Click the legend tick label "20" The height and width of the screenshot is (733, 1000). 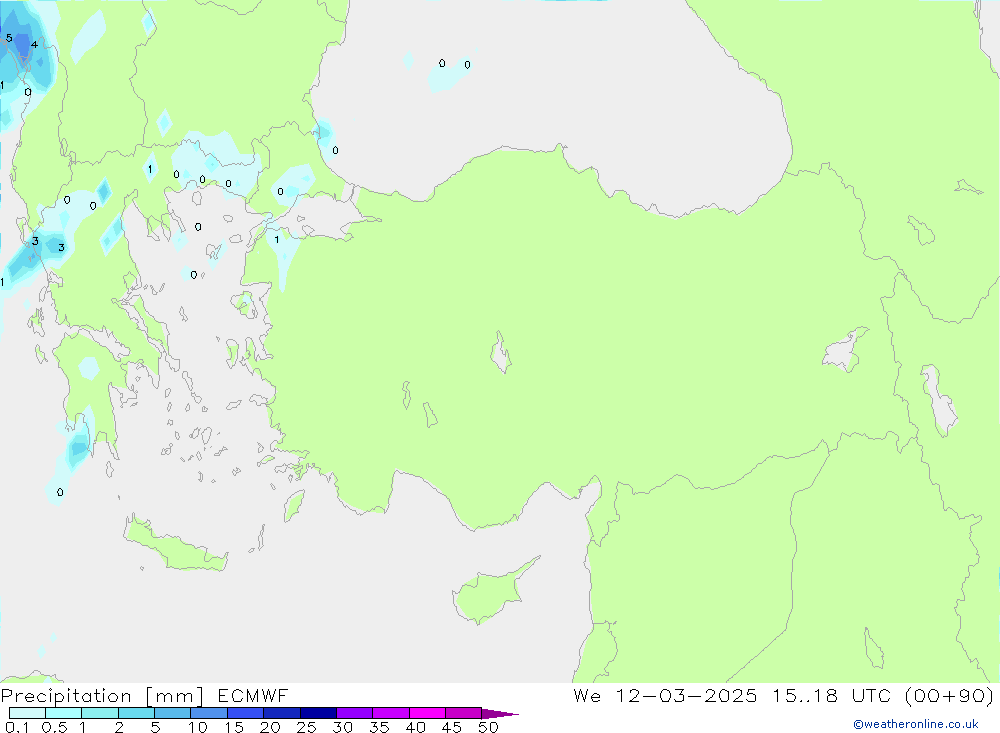270,727
